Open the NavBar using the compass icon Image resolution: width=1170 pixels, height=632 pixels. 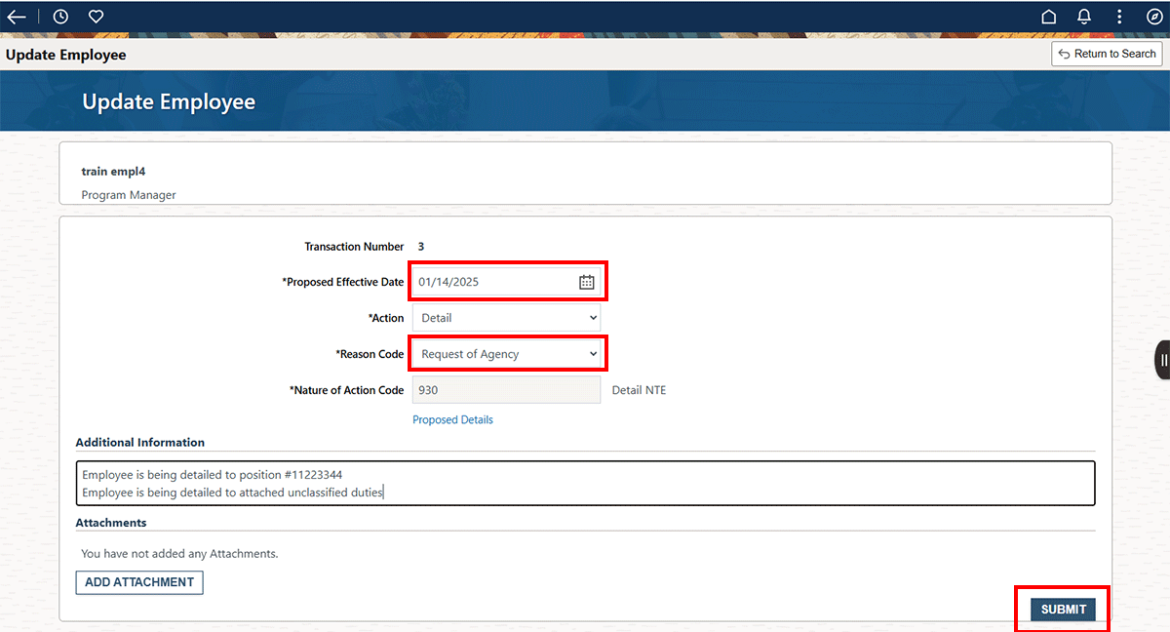click(x=1154, y=16)
